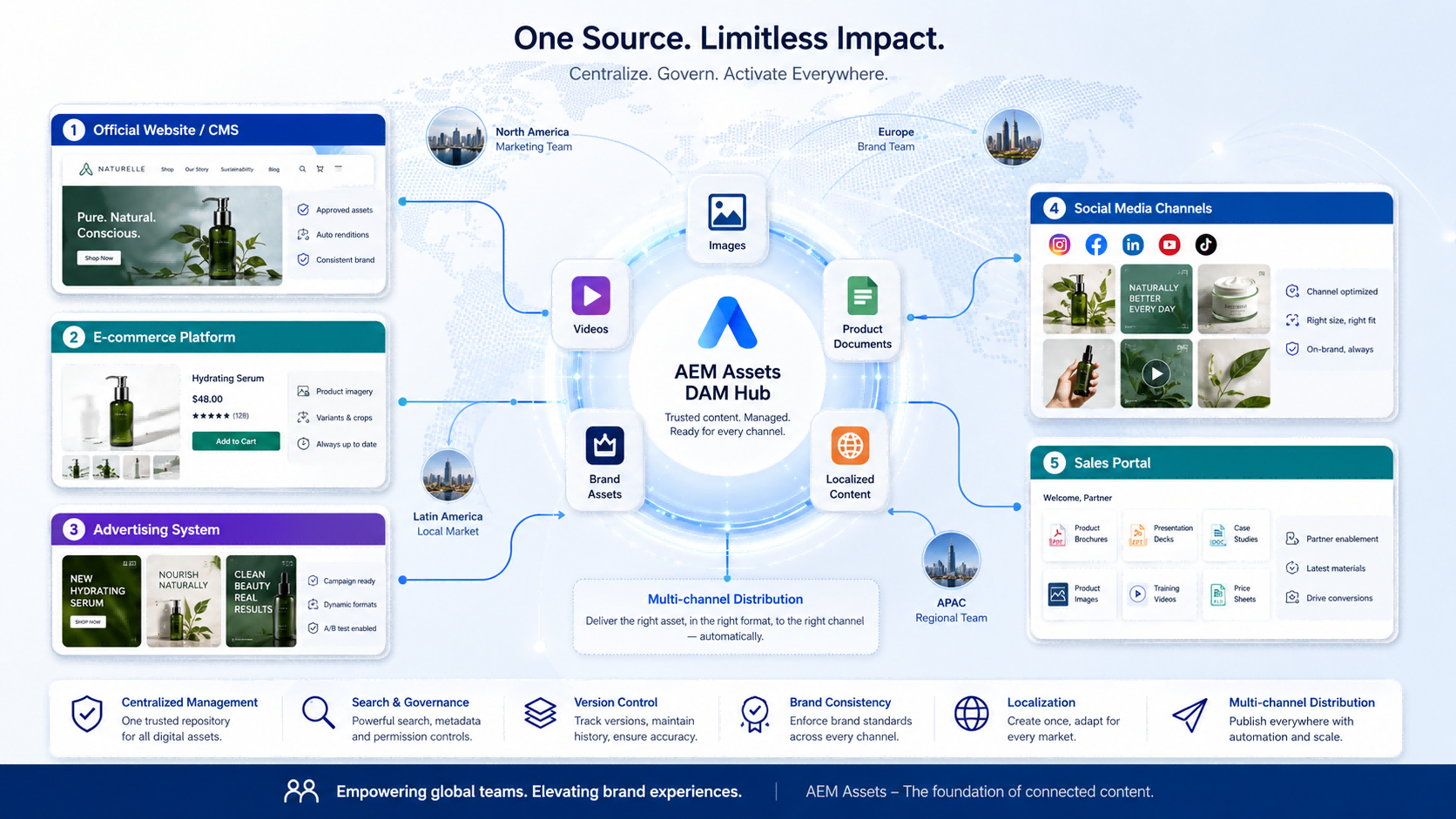Click the cream jar social post thumbnail
This screenshot has width=1456, height=819.
click(x=1234, y=299)
